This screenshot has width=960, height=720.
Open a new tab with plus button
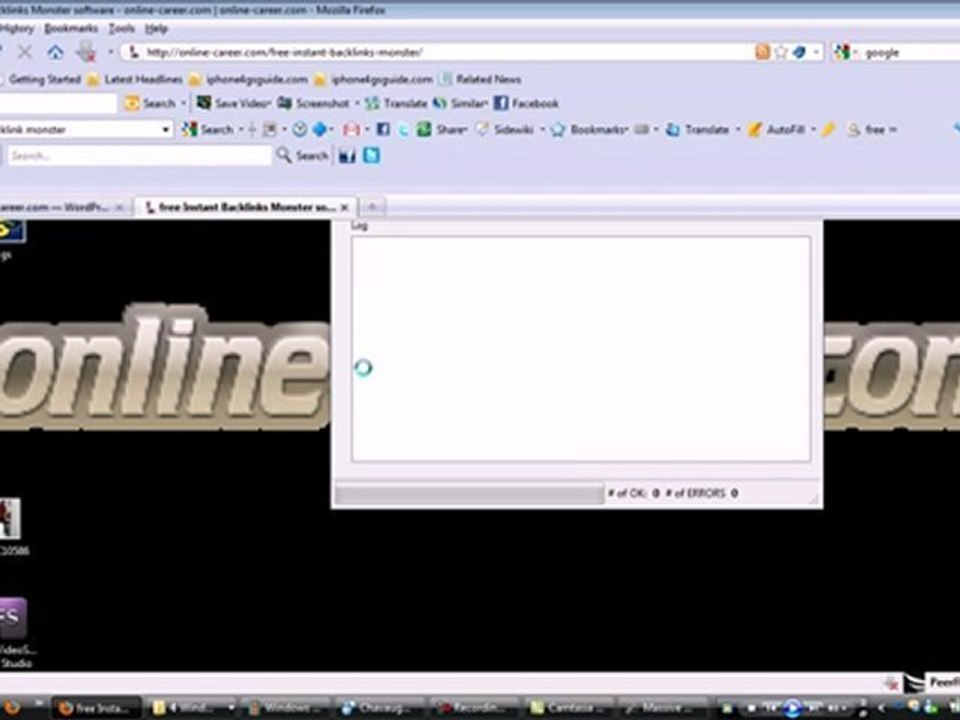coord(372,208)
